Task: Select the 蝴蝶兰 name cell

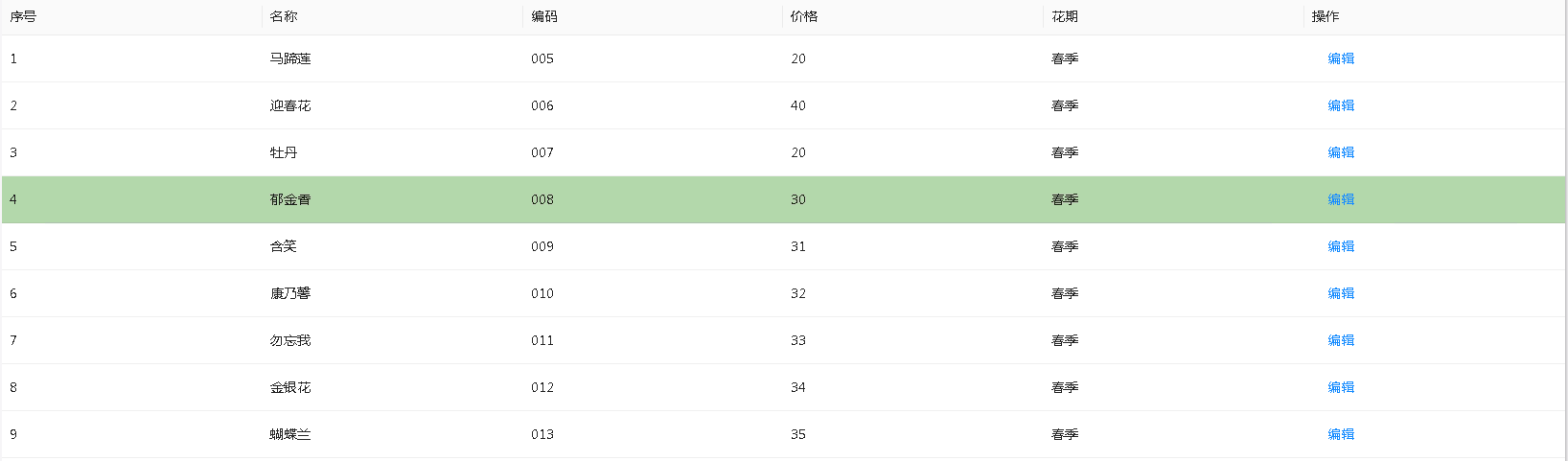Action: pyautogui.click(x=290, y=434)
